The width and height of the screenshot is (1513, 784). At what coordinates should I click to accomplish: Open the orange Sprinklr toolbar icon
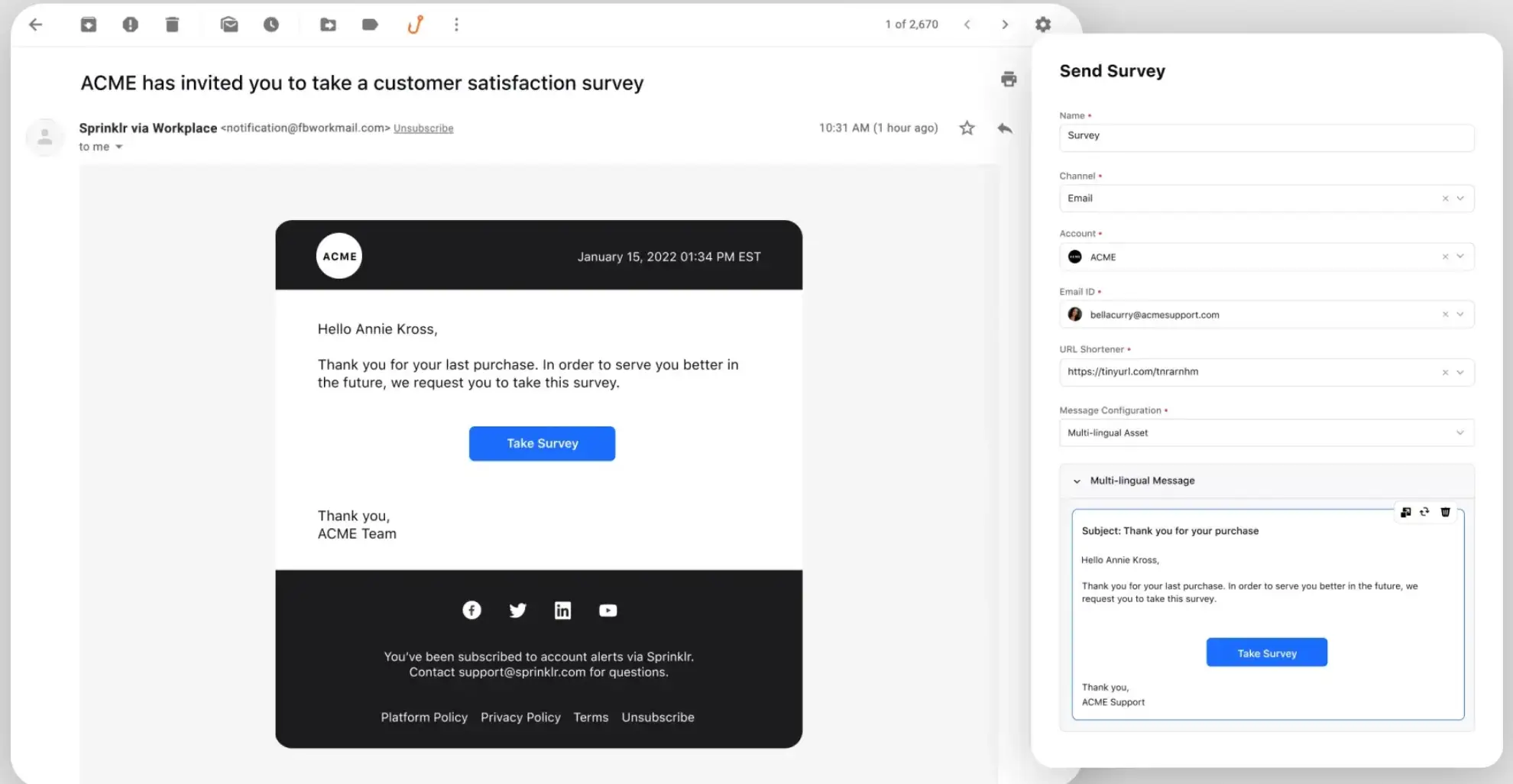(x=415, y=24)
